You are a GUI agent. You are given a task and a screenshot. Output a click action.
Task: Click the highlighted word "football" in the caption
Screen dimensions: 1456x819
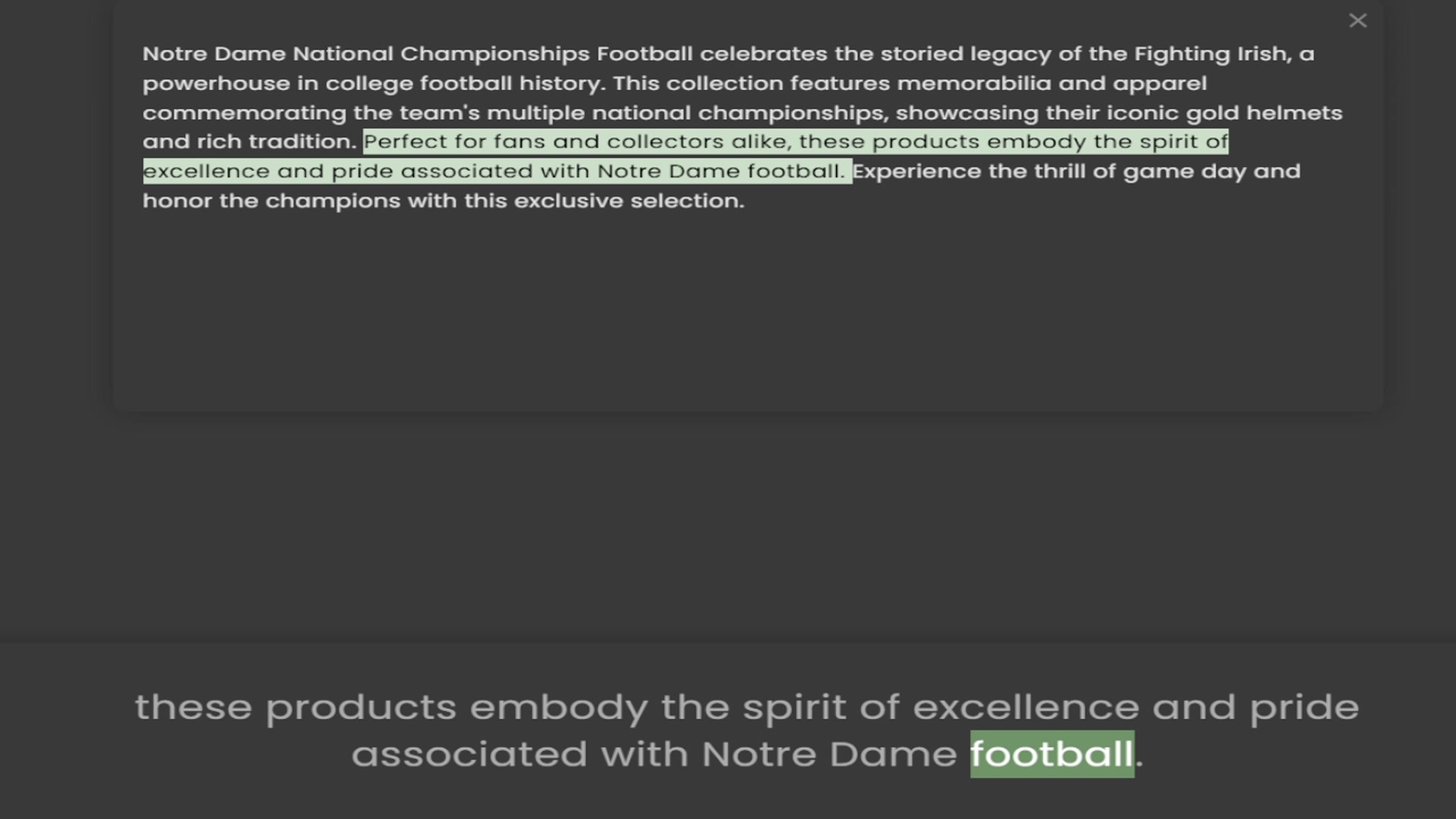click(1052, 754)
